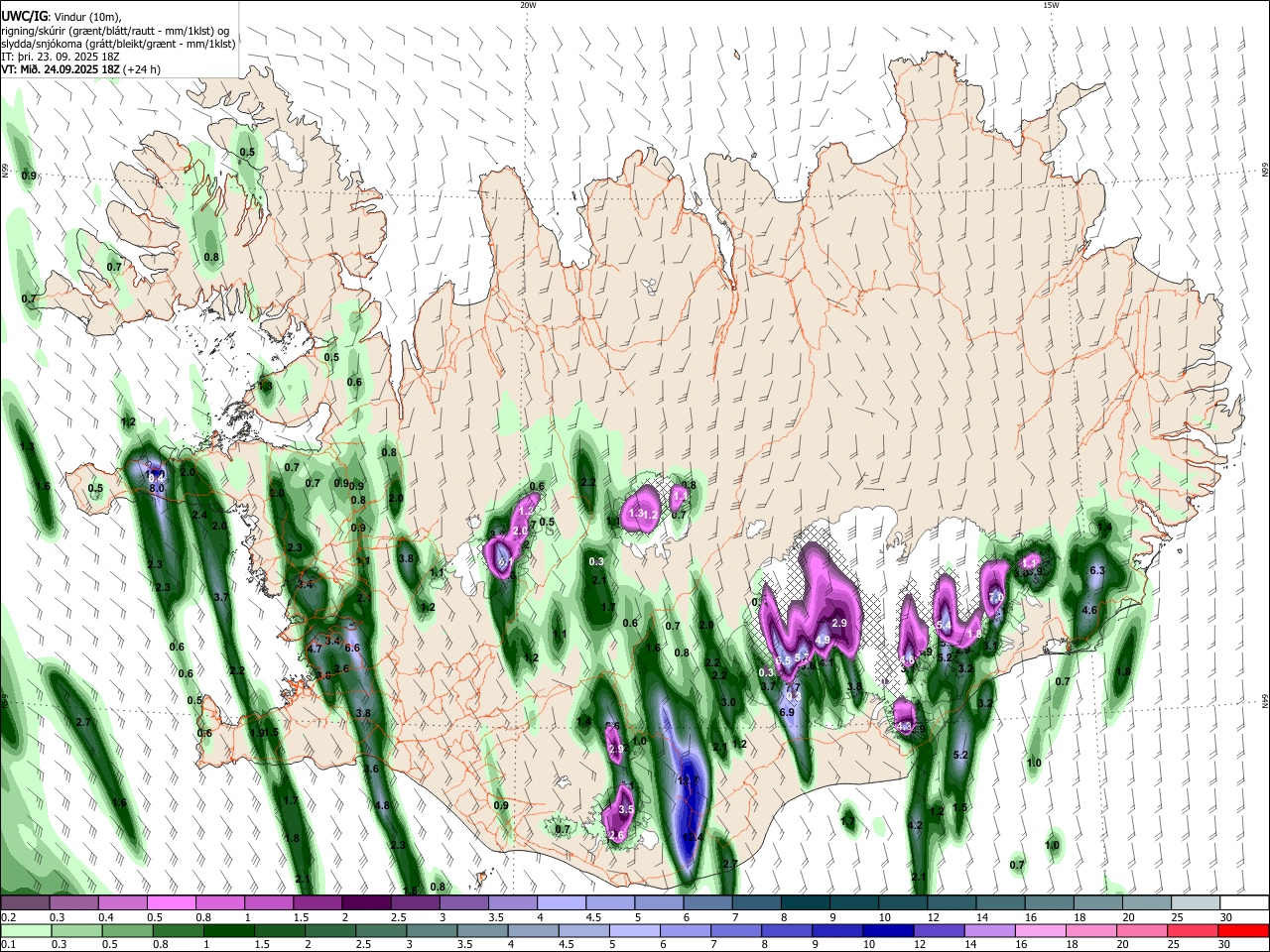Click the 'UWC/IG' title text

pyautogui.click(x=24, y=16)
